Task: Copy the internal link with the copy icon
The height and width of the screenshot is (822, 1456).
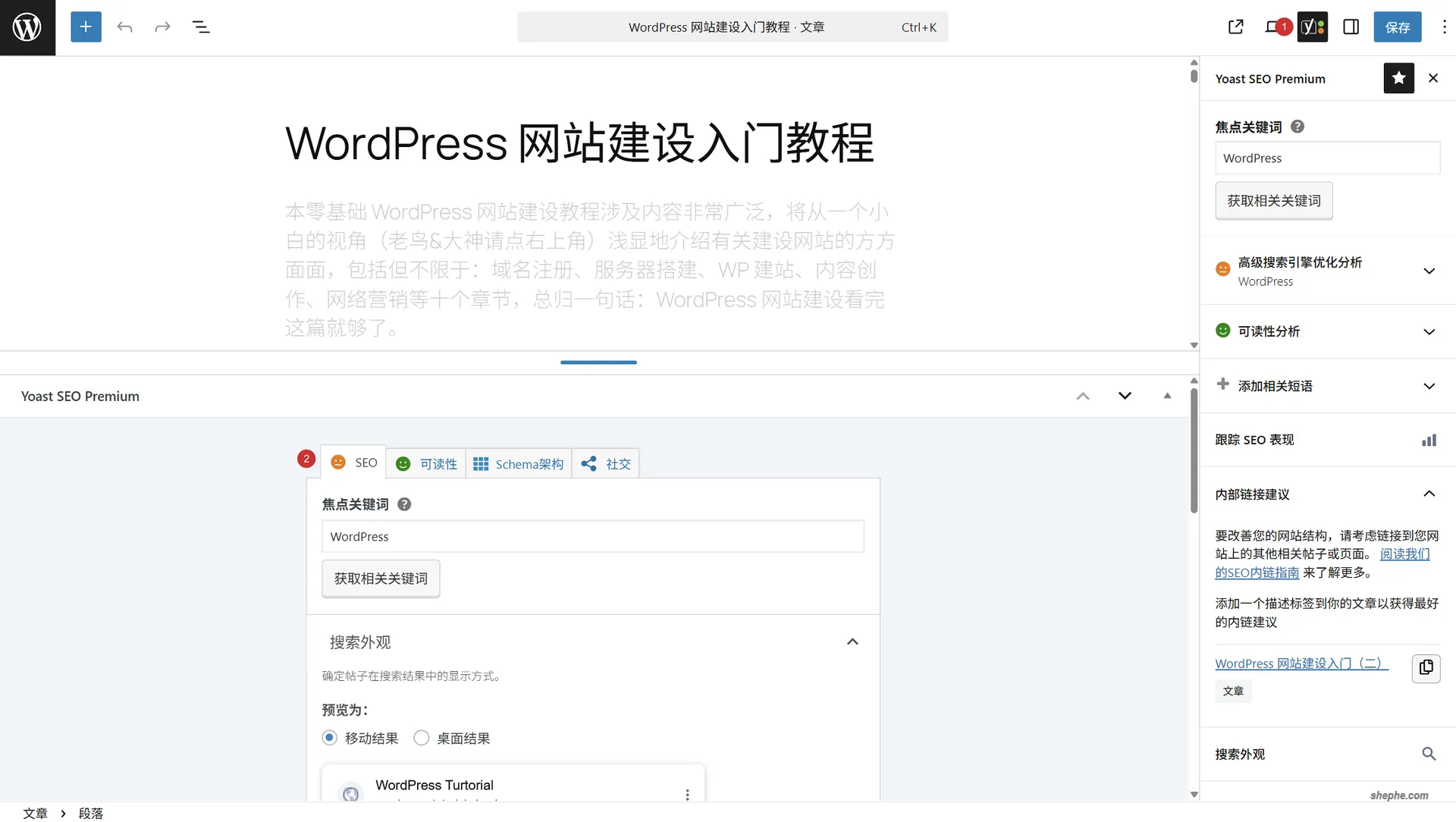Action: [x=1425, y=669]
